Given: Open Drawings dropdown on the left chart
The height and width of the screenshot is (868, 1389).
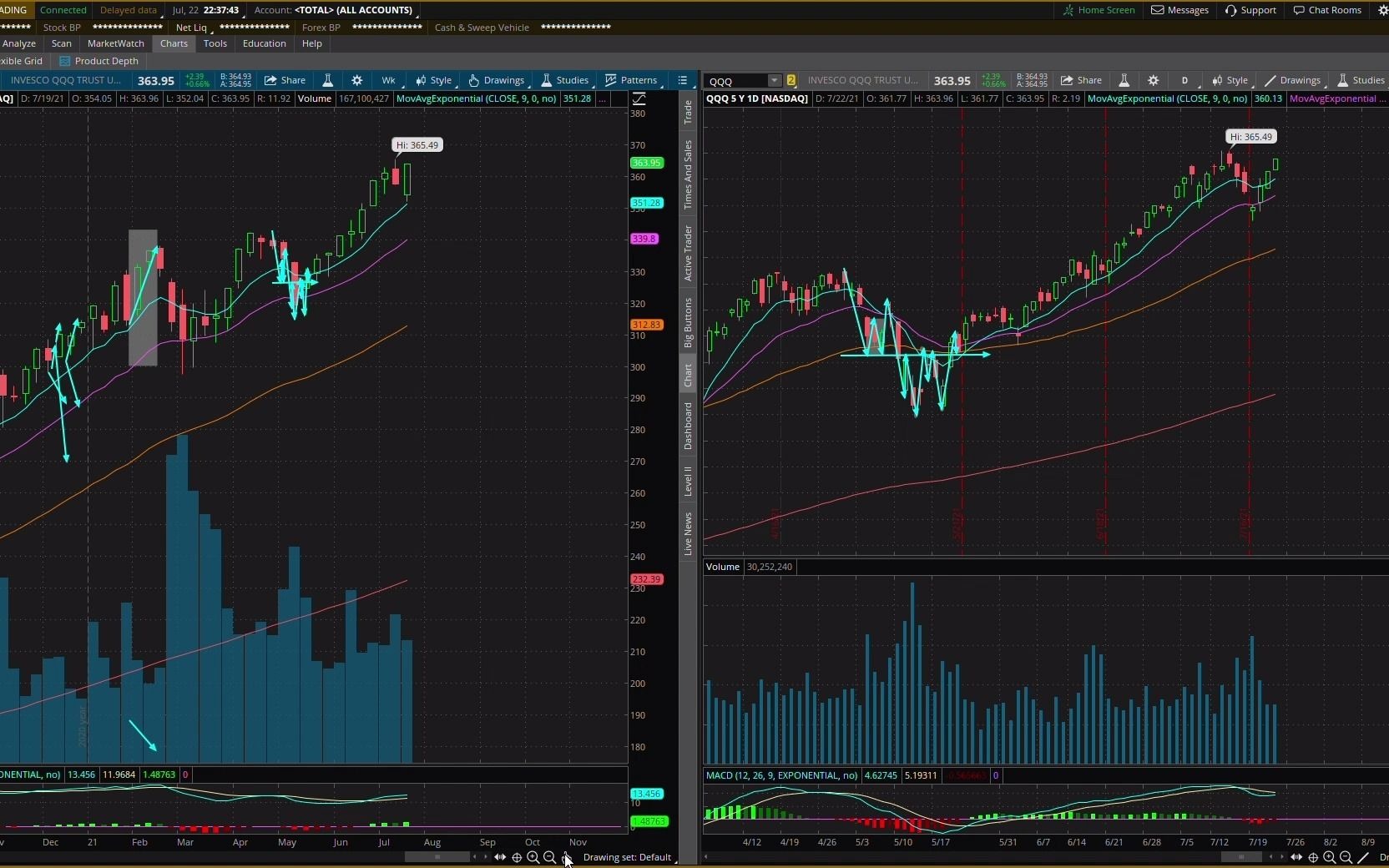Looking at the screenshot, I should pos(497,80).
